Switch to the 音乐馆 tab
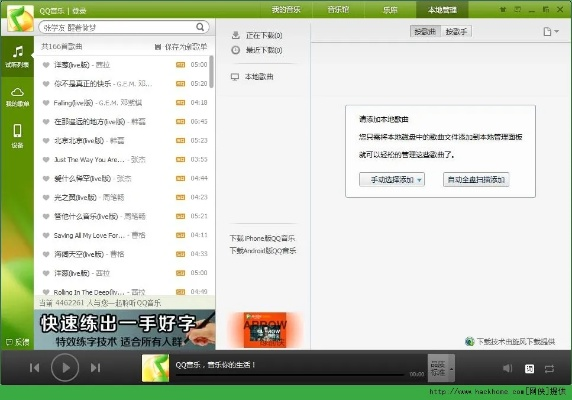The height and width of the screenshot is (400, 572). (x=338, y=9)
